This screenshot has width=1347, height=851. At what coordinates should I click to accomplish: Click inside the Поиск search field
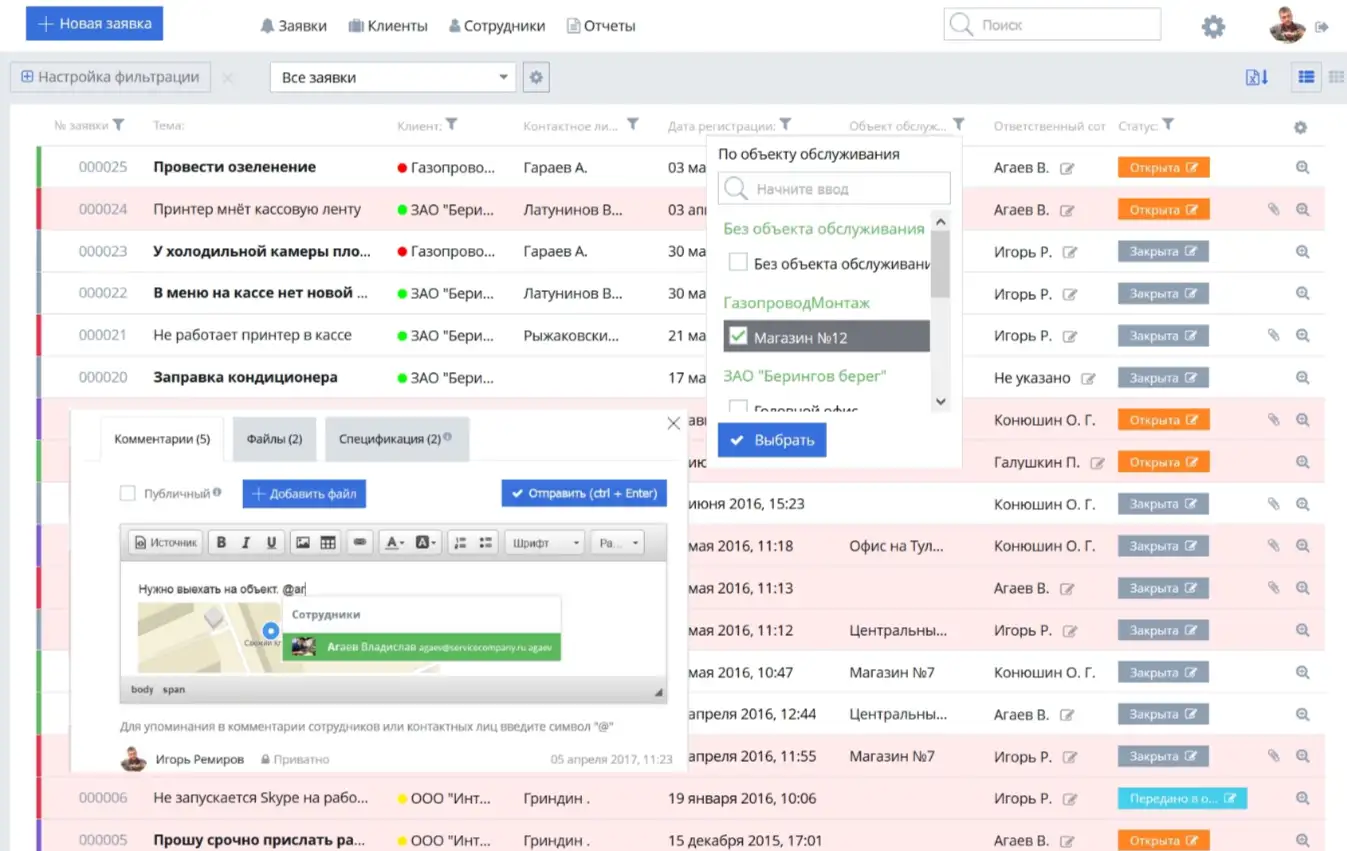click(1050, 22)
